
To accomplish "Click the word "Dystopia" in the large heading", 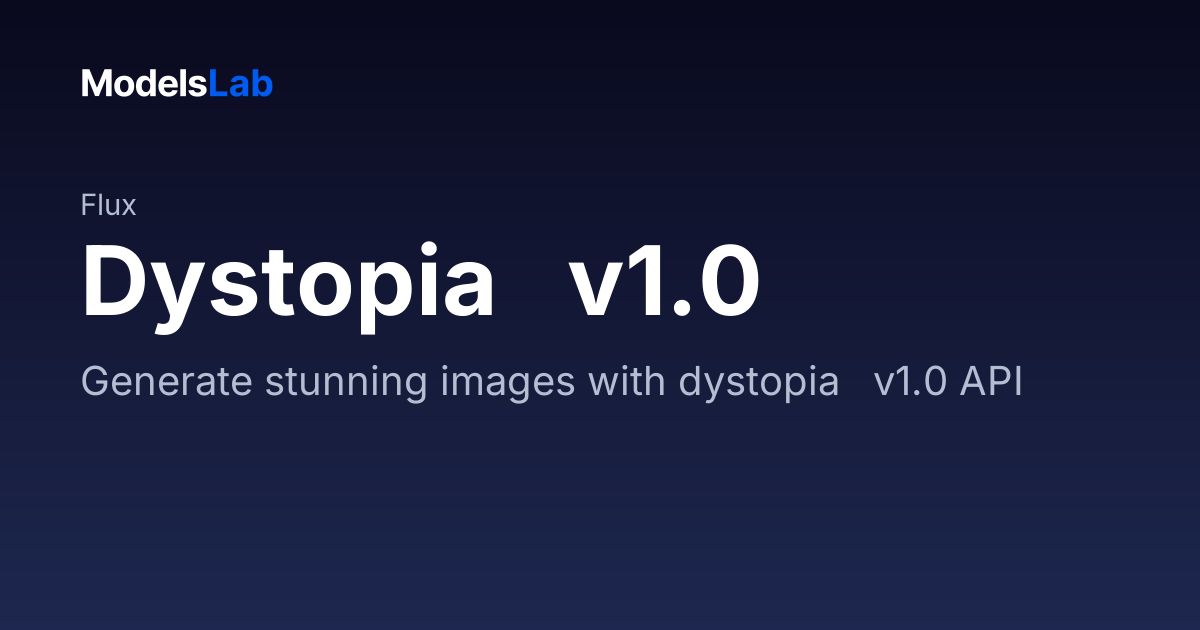I will (x=288, y=283).
